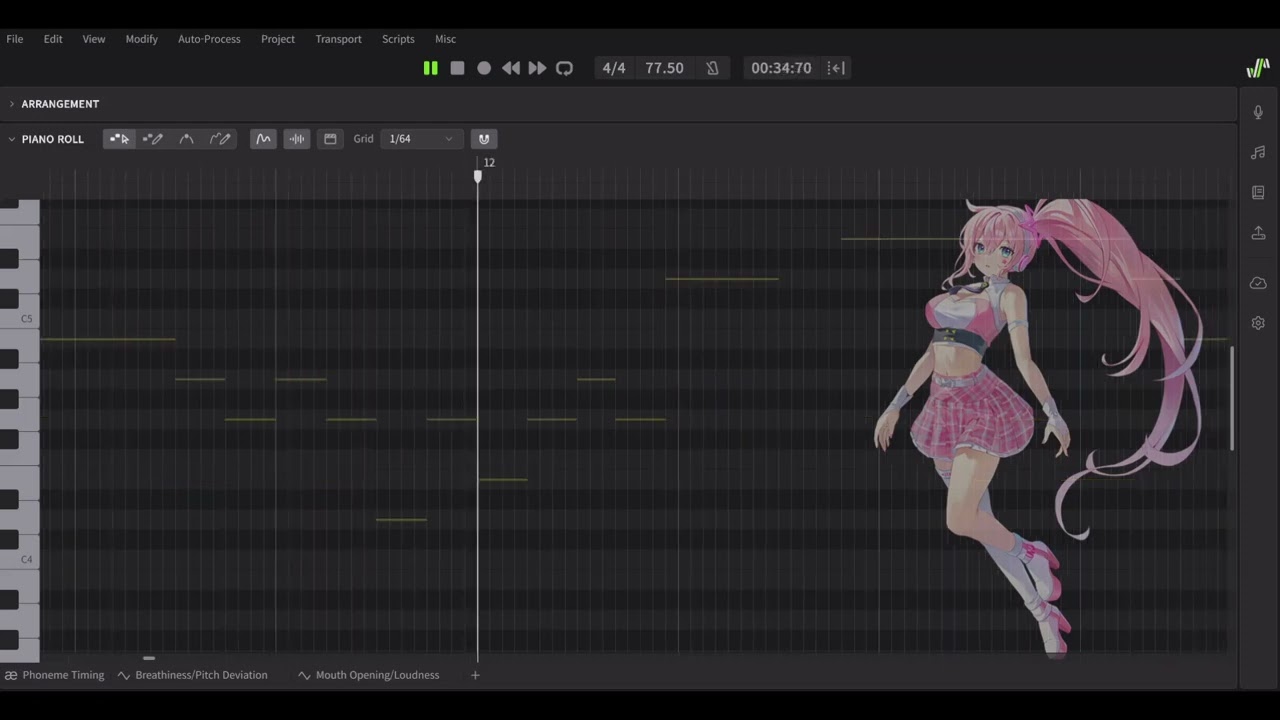Click the vertical scrollbar of the piano roll
Screen dimensions: 1280x720
click(1232, 398)
